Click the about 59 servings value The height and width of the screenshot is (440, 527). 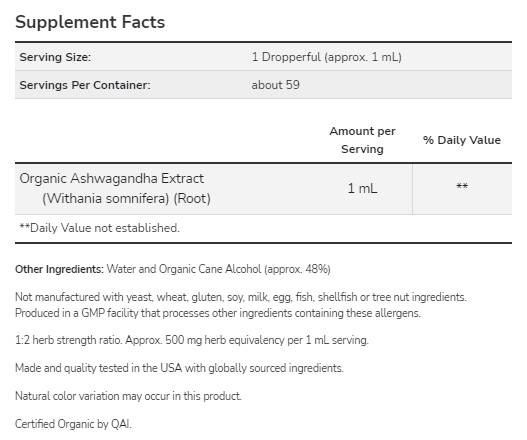(x=275, y=85)
